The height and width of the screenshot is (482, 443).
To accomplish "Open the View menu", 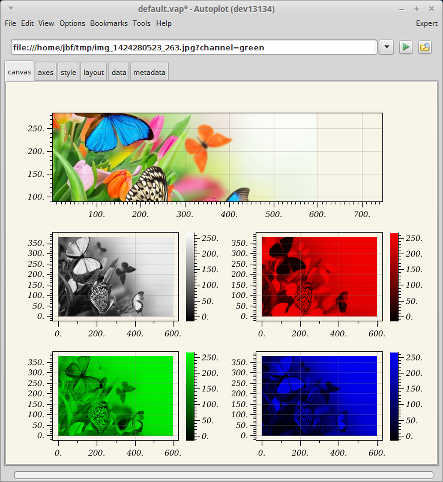I will tap(46, 23).
